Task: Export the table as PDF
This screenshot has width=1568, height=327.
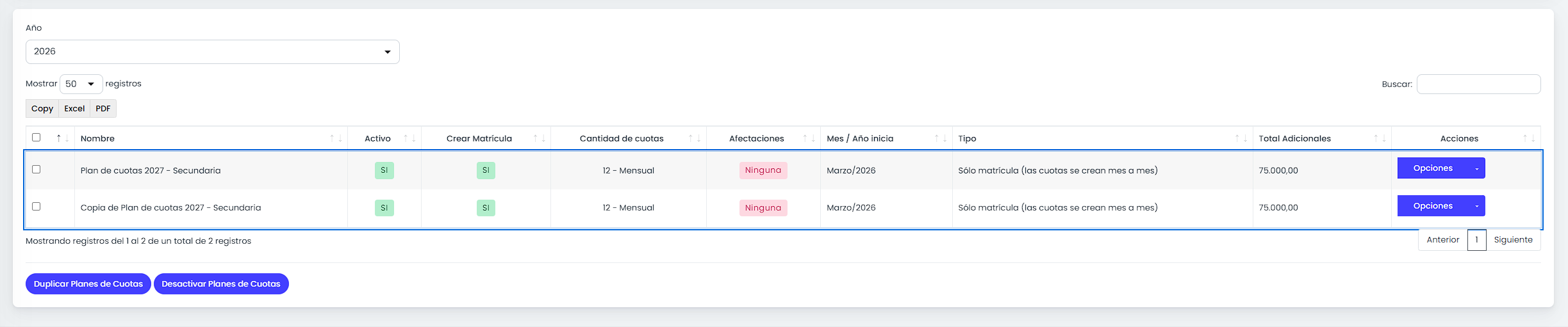Action: coord(103,109)
